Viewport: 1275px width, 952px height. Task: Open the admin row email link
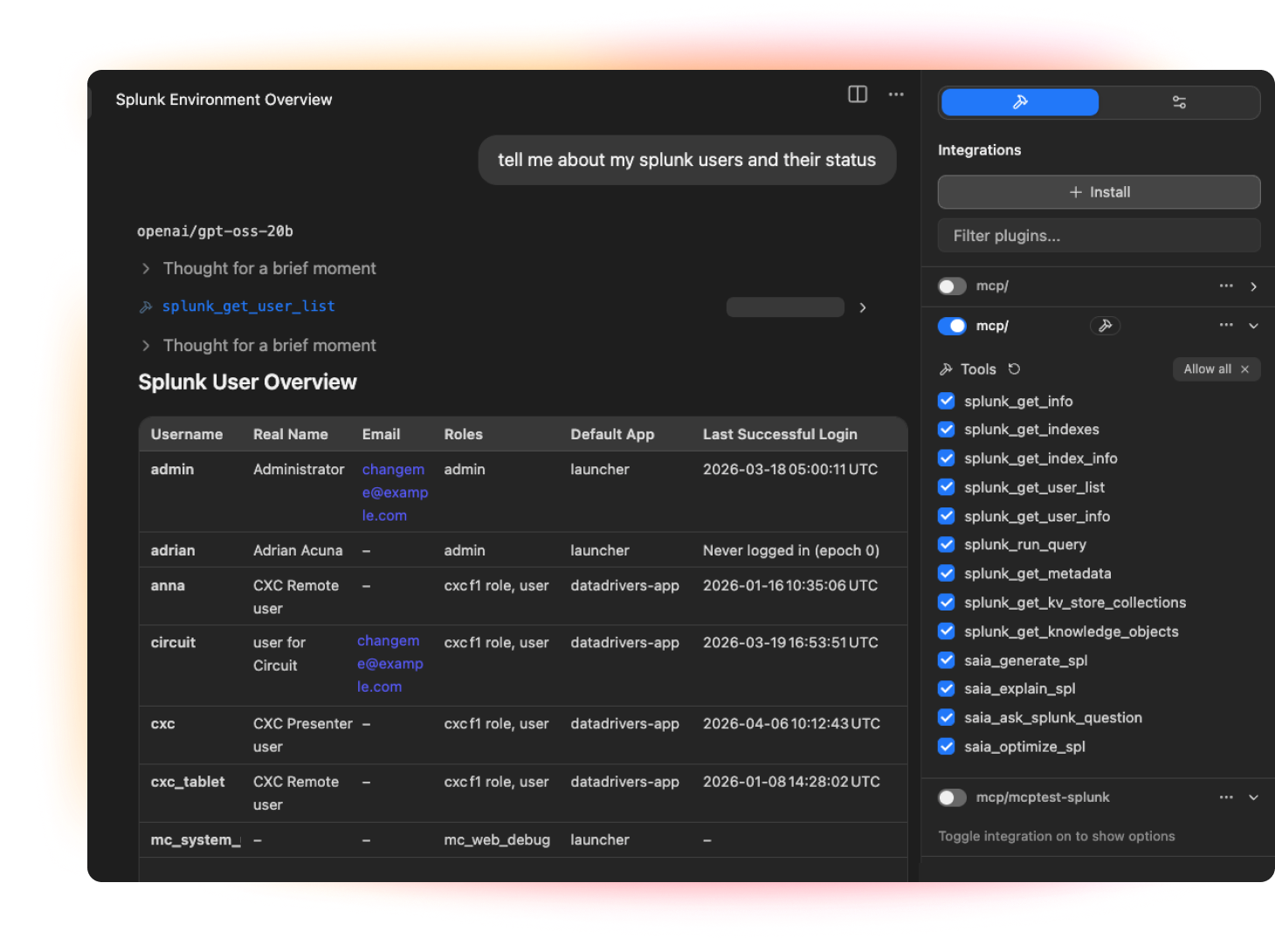(x=395, y=493)
